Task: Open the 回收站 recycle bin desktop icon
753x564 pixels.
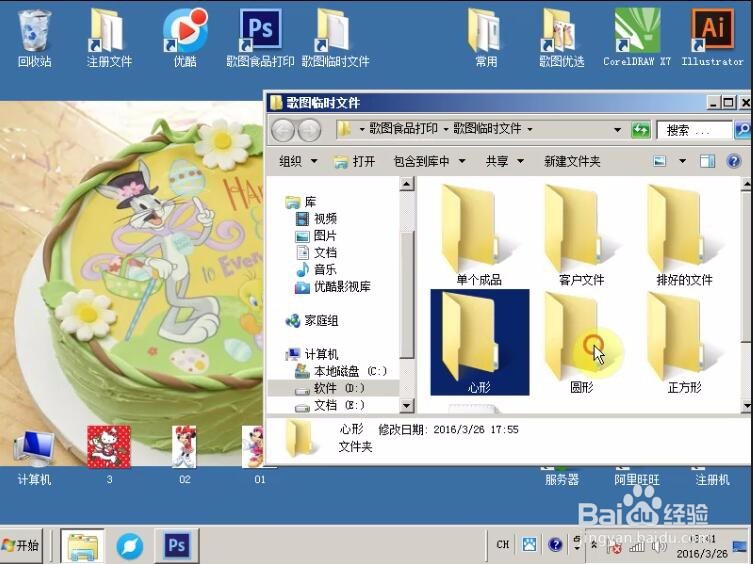Action: click(x=34, y=38)
